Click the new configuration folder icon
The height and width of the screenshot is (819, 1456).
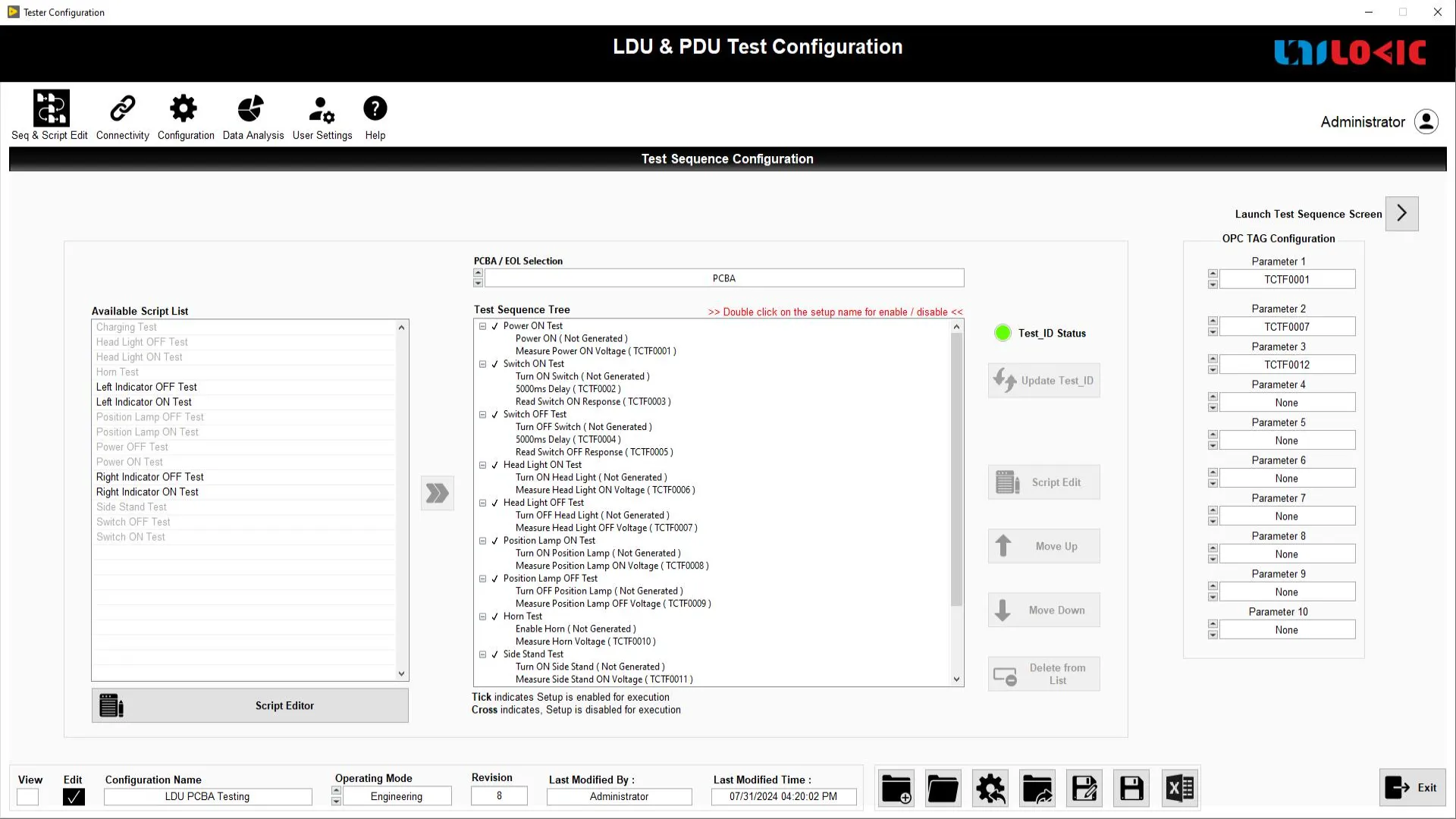896,789
